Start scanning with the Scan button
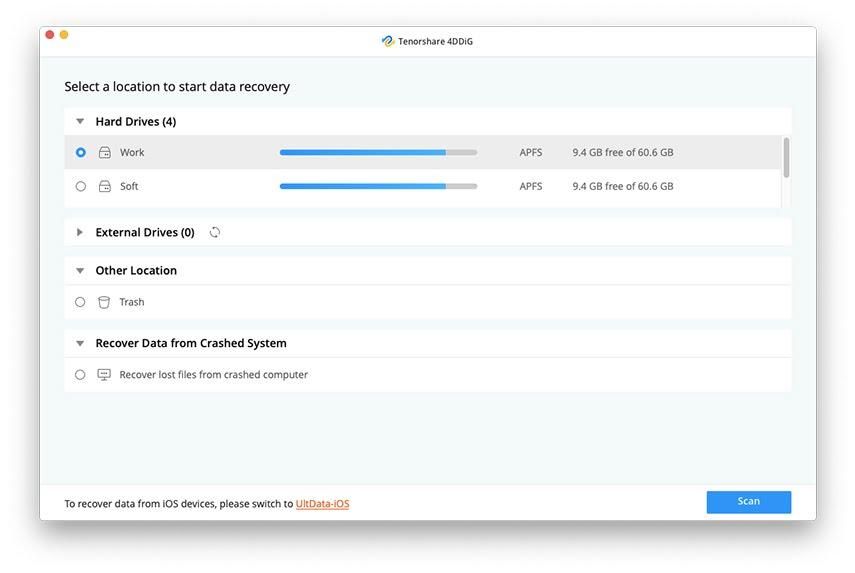Screen dimensions: 855x573 [x=748, y=502]
